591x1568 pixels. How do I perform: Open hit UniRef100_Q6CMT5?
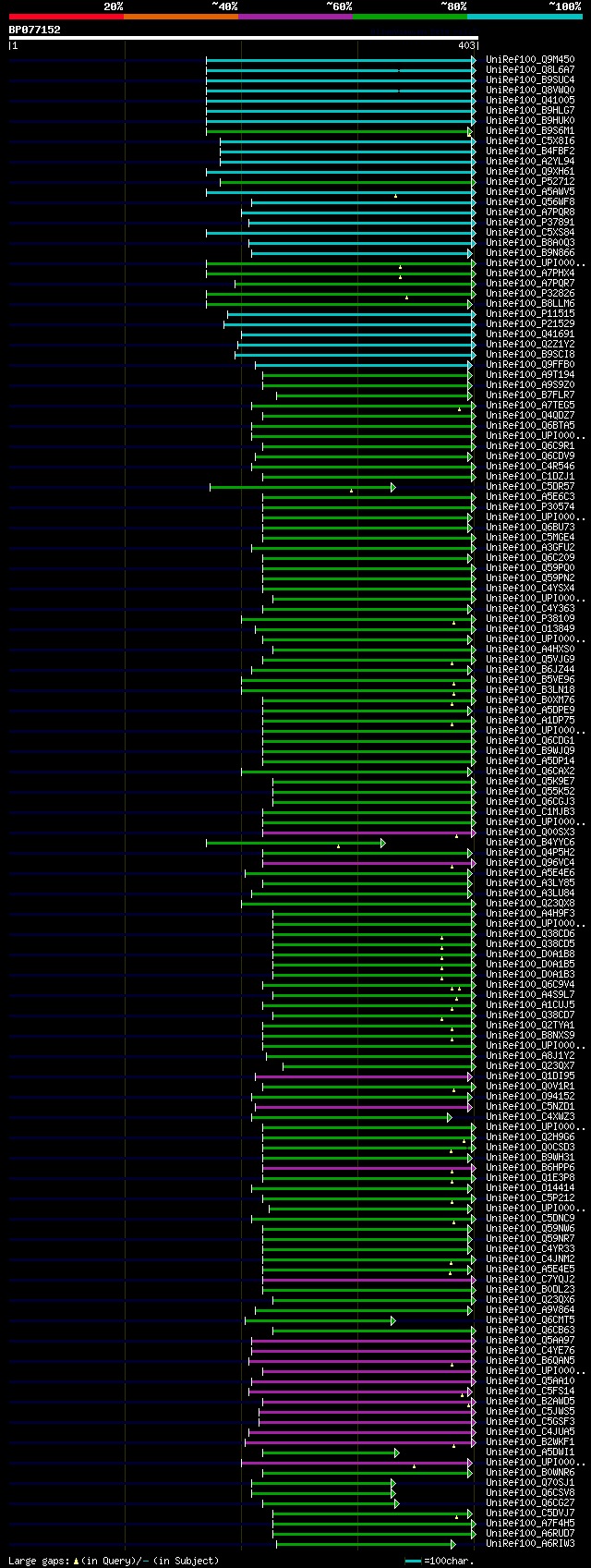[x=530, y=1319]
